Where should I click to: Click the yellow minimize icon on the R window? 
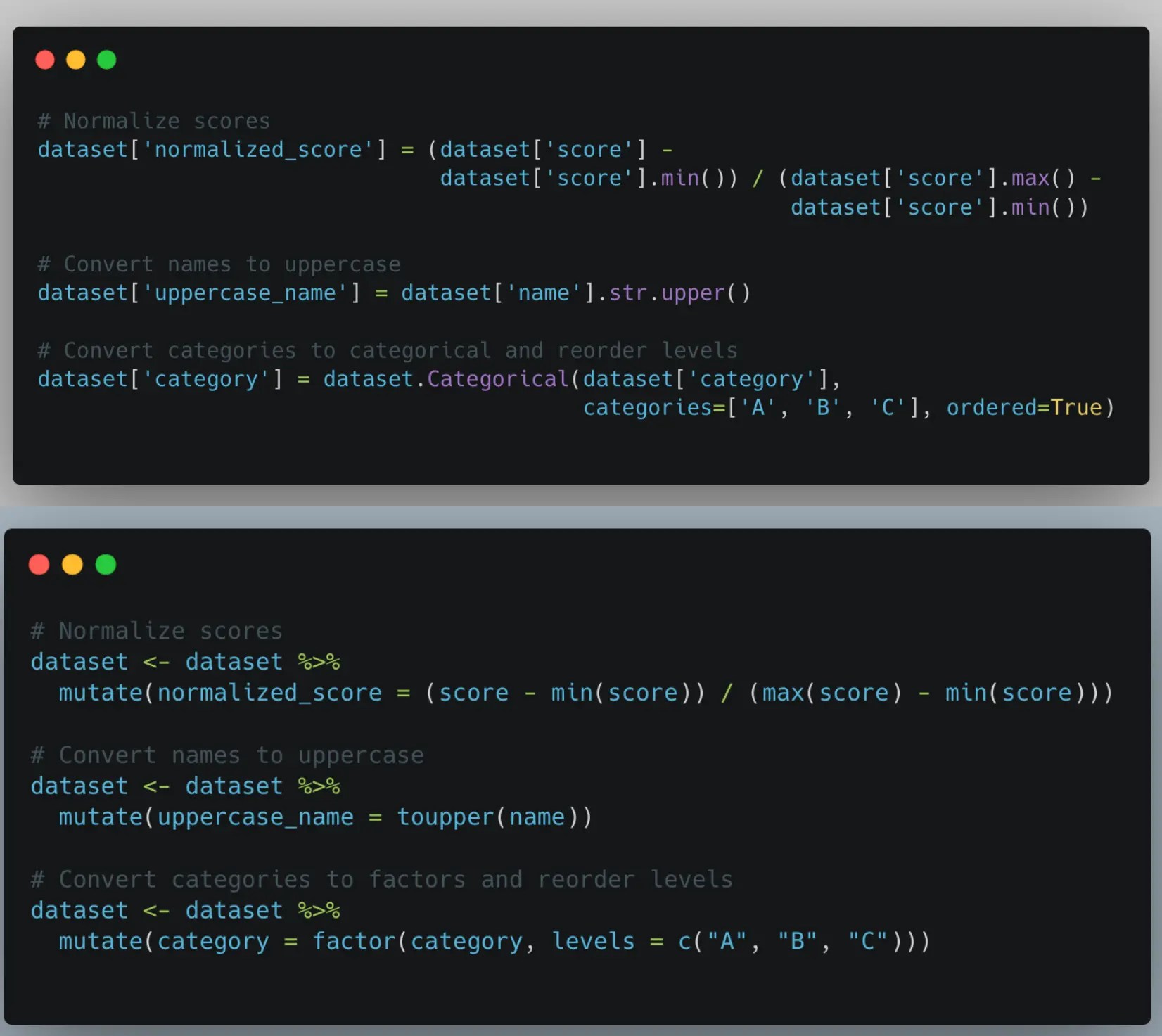(x=72, y=564)
